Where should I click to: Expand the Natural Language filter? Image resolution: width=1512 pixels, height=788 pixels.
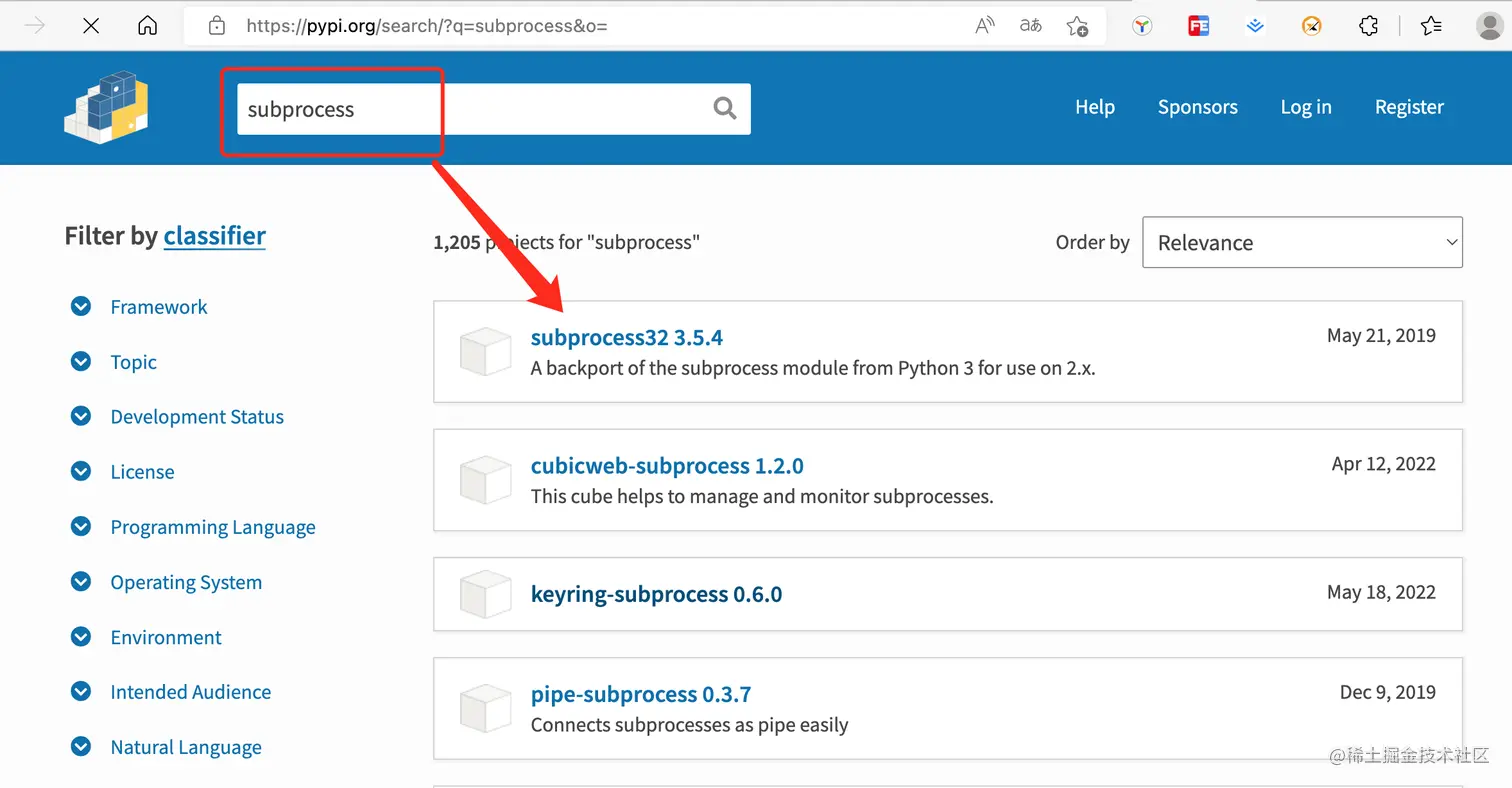tap(81, 746)
